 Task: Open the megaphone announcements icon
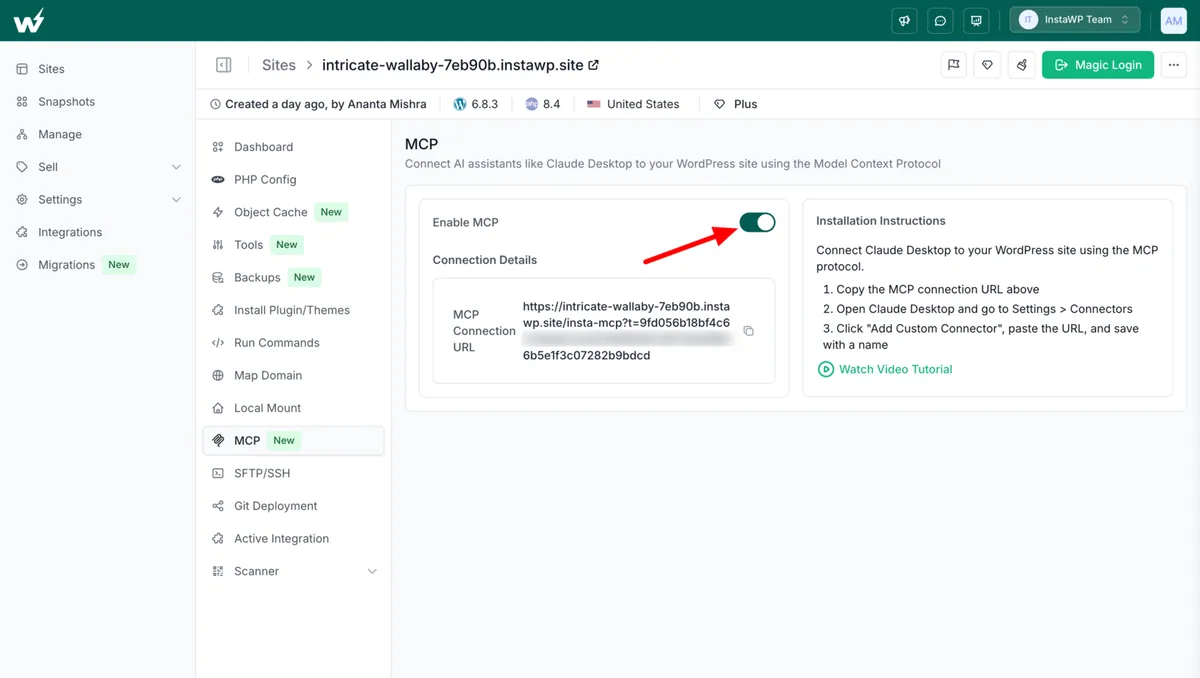[904, 20]
